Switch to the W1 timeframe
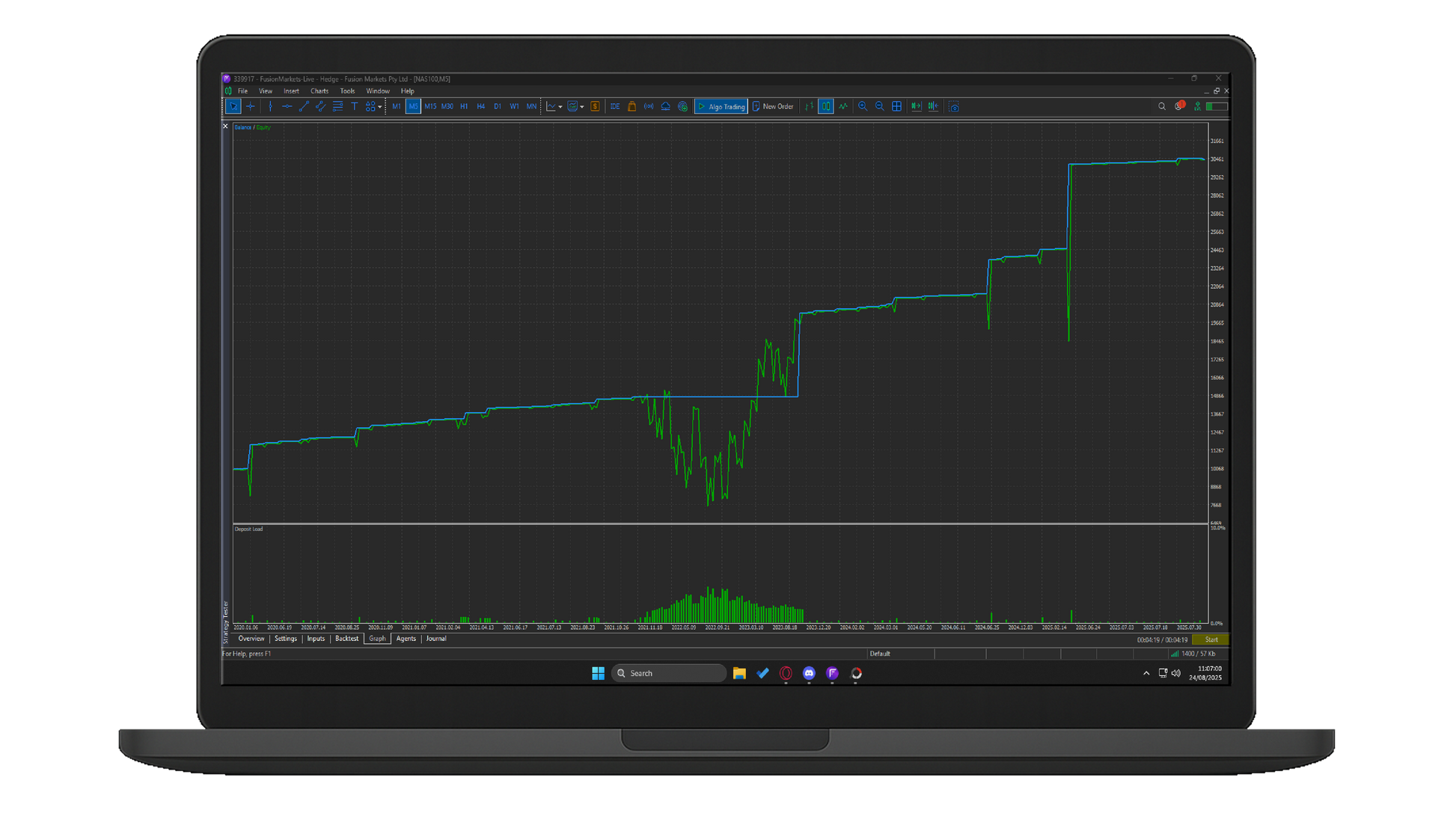The height and width of the screenshot is (819, 1456). tap(514, 106)
